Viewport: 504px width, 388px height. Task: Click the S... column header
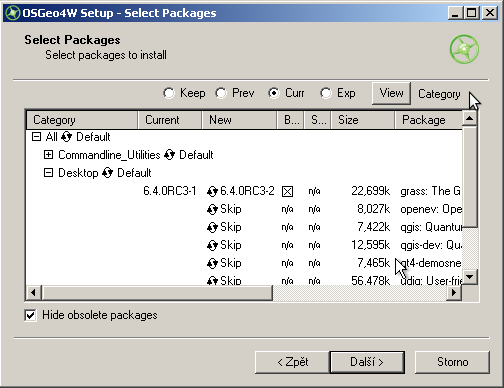click(318, 120)
